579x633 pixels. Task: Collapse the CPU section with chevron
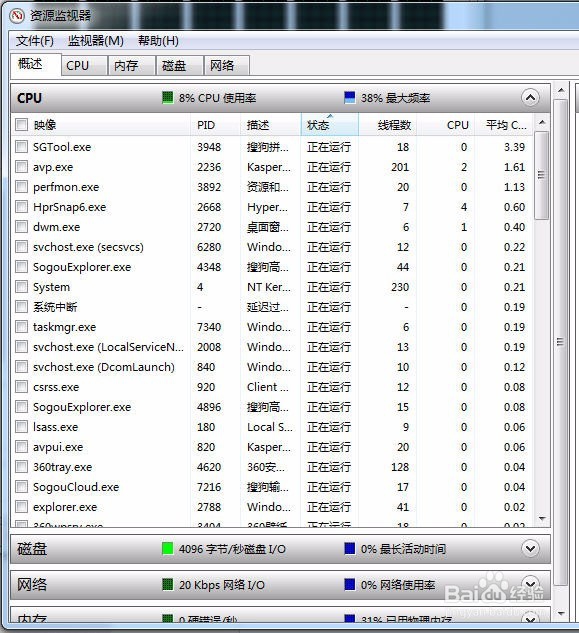tap(530, 98)
